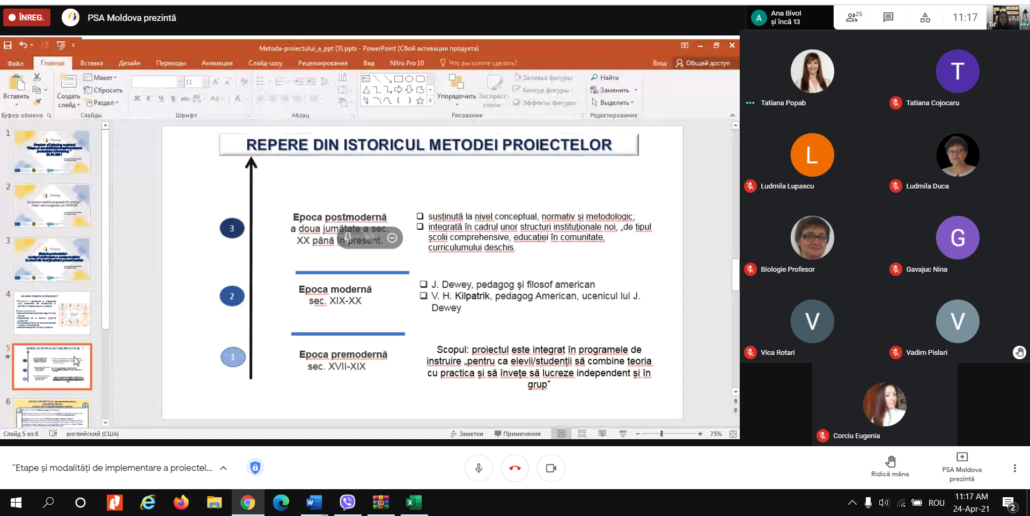Open Viber from the Windows taskbar
This screenshot has height=516, width=1030.
(347, 502)
